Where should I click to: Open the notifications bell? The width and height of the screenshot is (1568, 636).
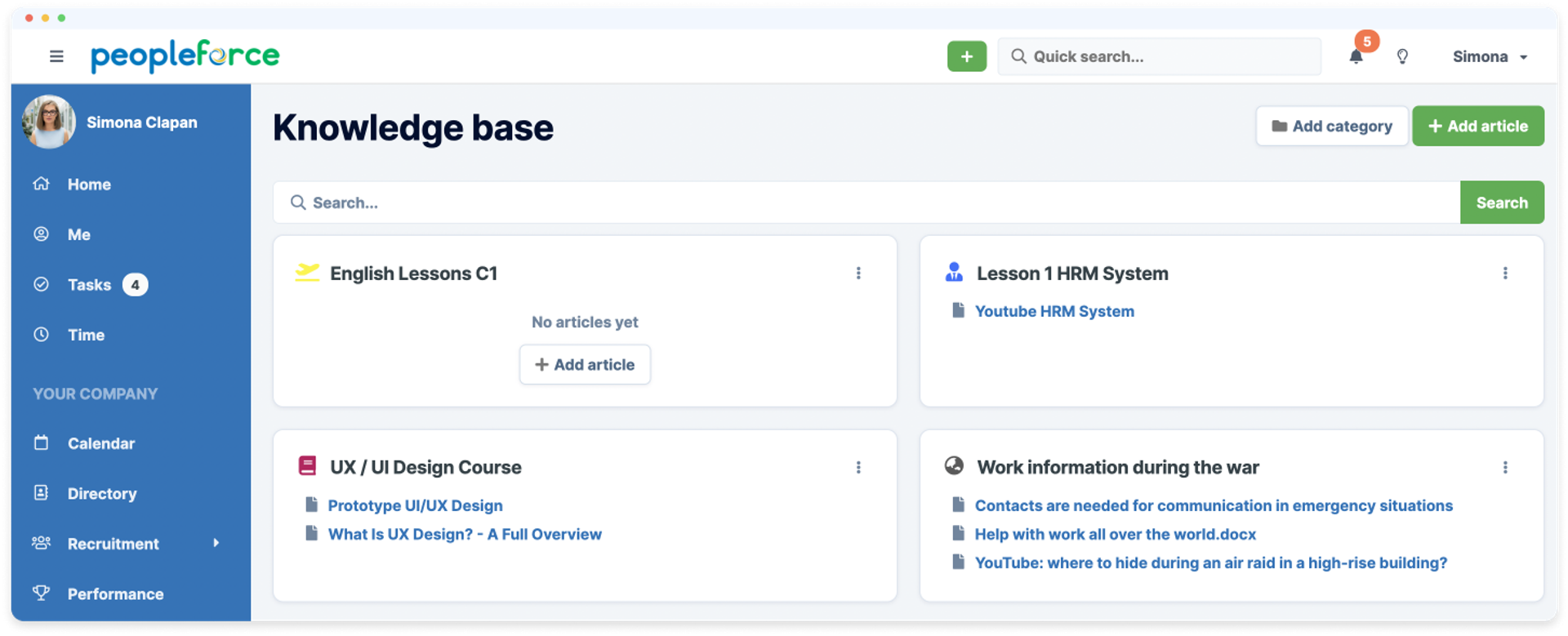(x=1356, y=56)
